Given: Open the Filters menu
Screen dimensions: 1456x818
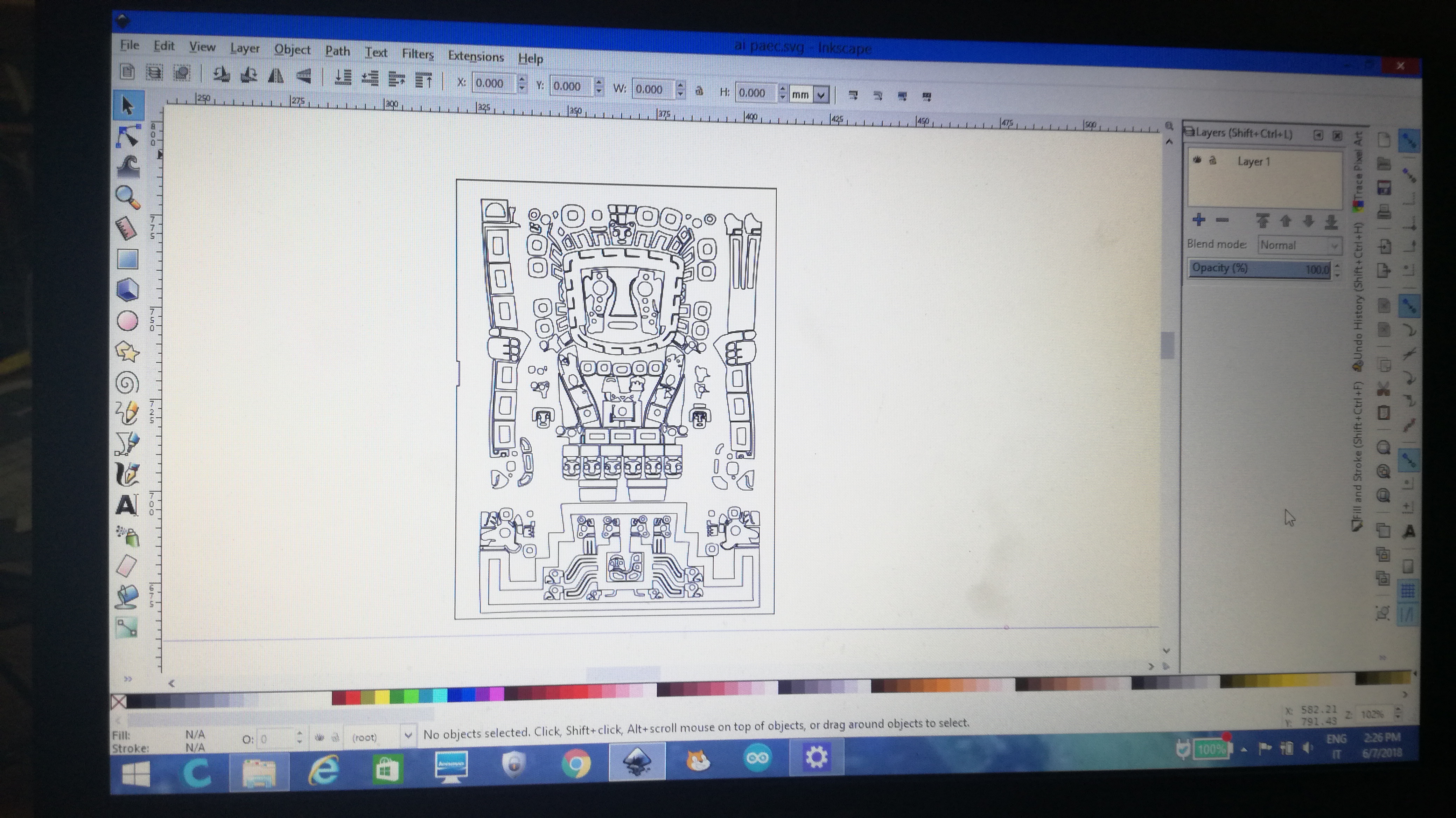Looking at the screenshot, I should tap(418, 54).
